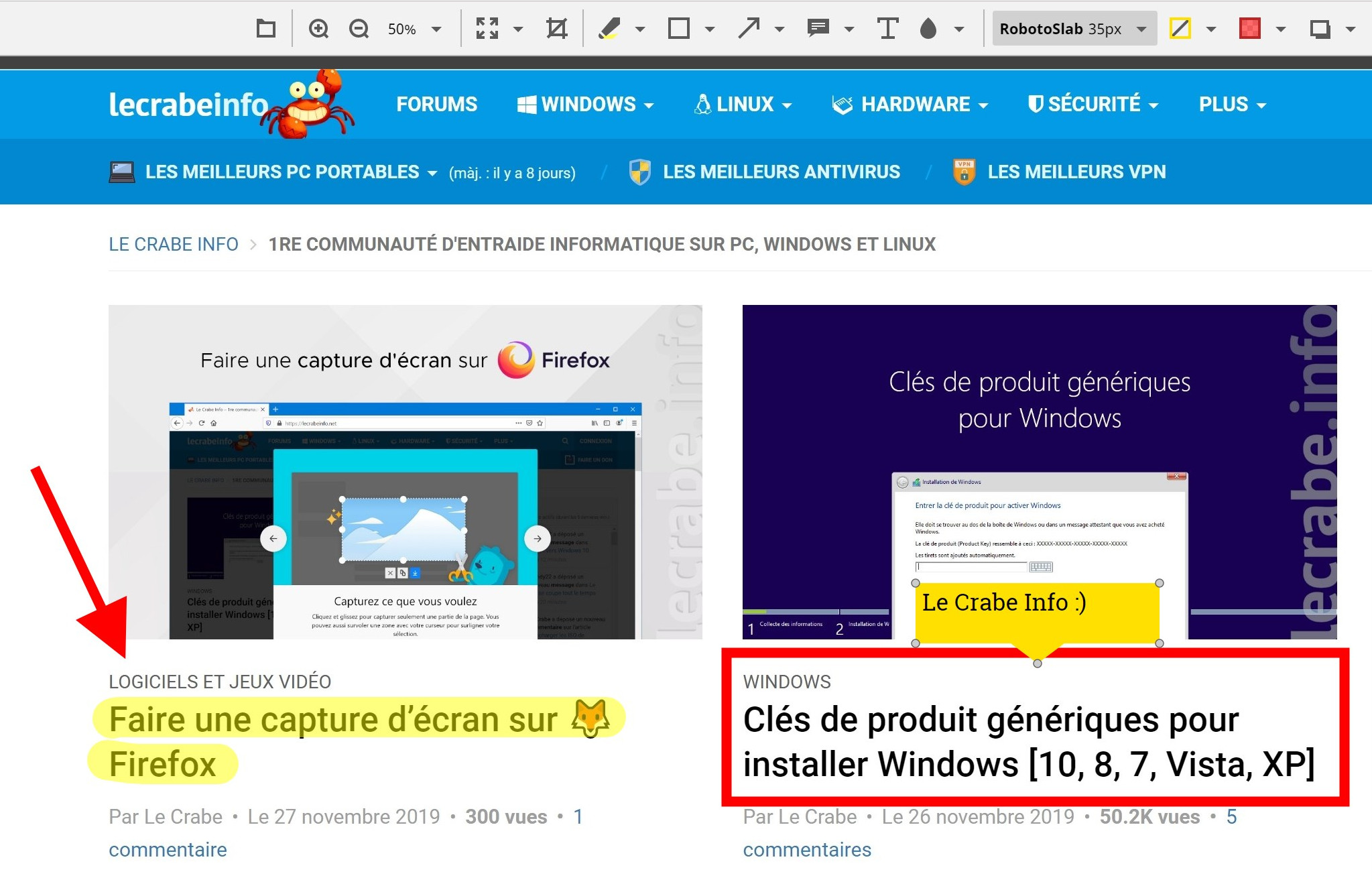
Task: Expand the highlighter tool options arrow
Action: point(639,29)
